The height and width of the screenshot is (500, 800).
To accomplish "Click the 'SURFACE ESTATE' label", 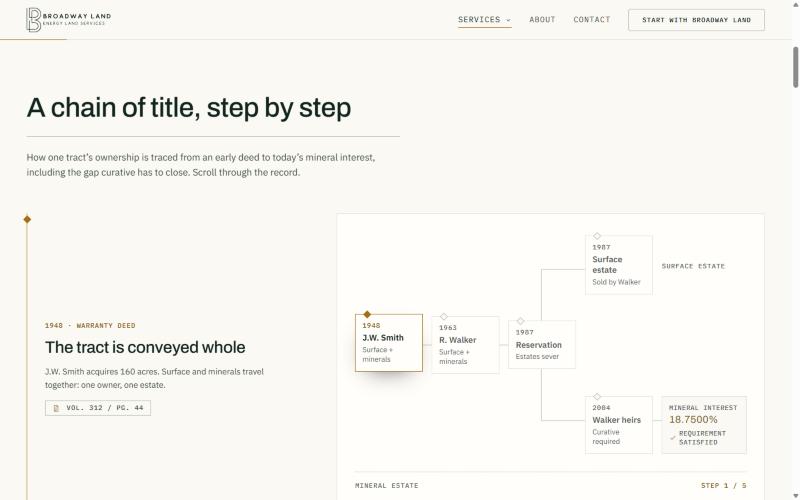I will tap(693, 266).
